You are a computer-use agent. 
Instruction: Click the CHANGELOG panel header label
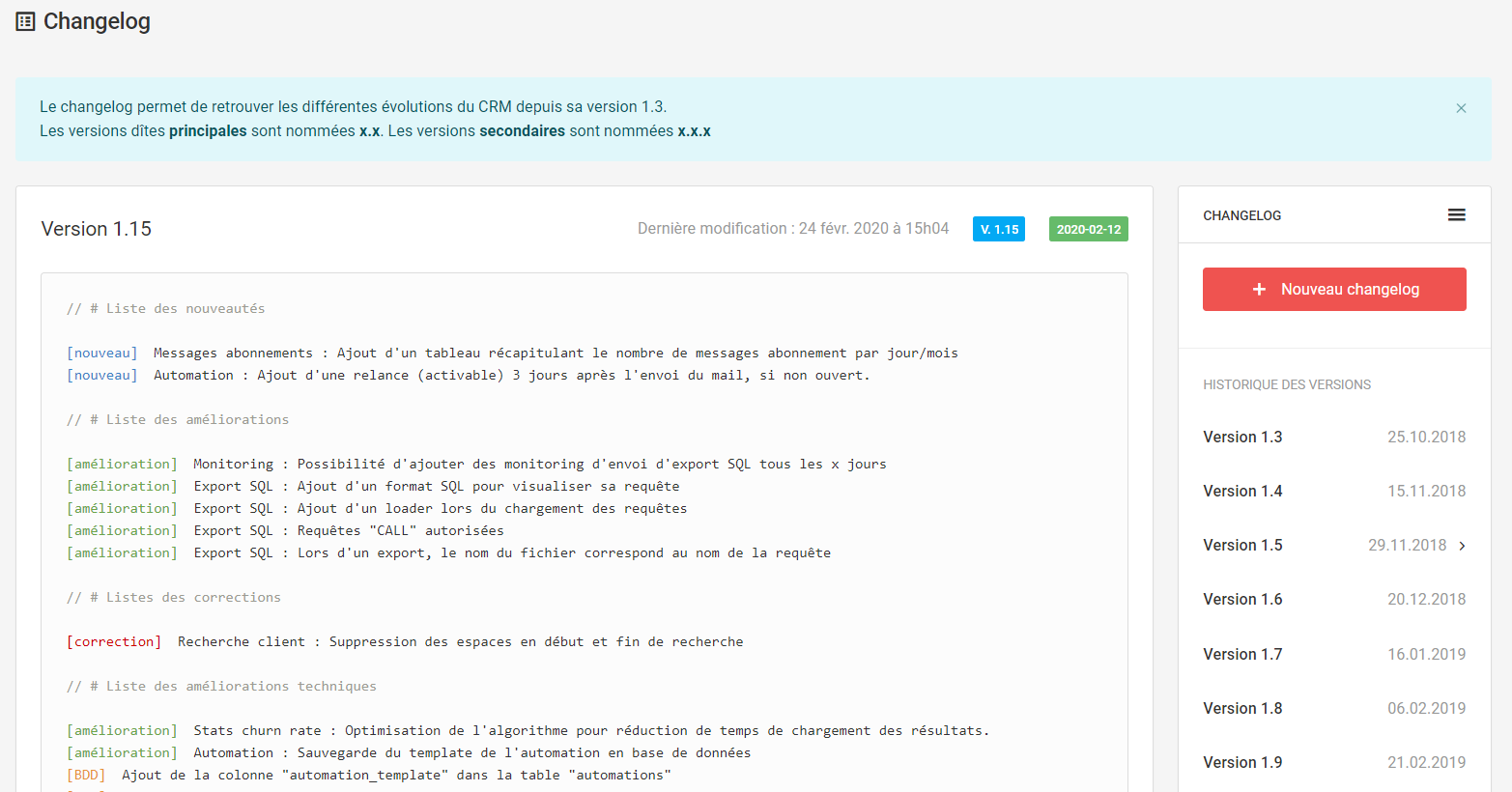pyautogui.click(x=1241, y=215)
